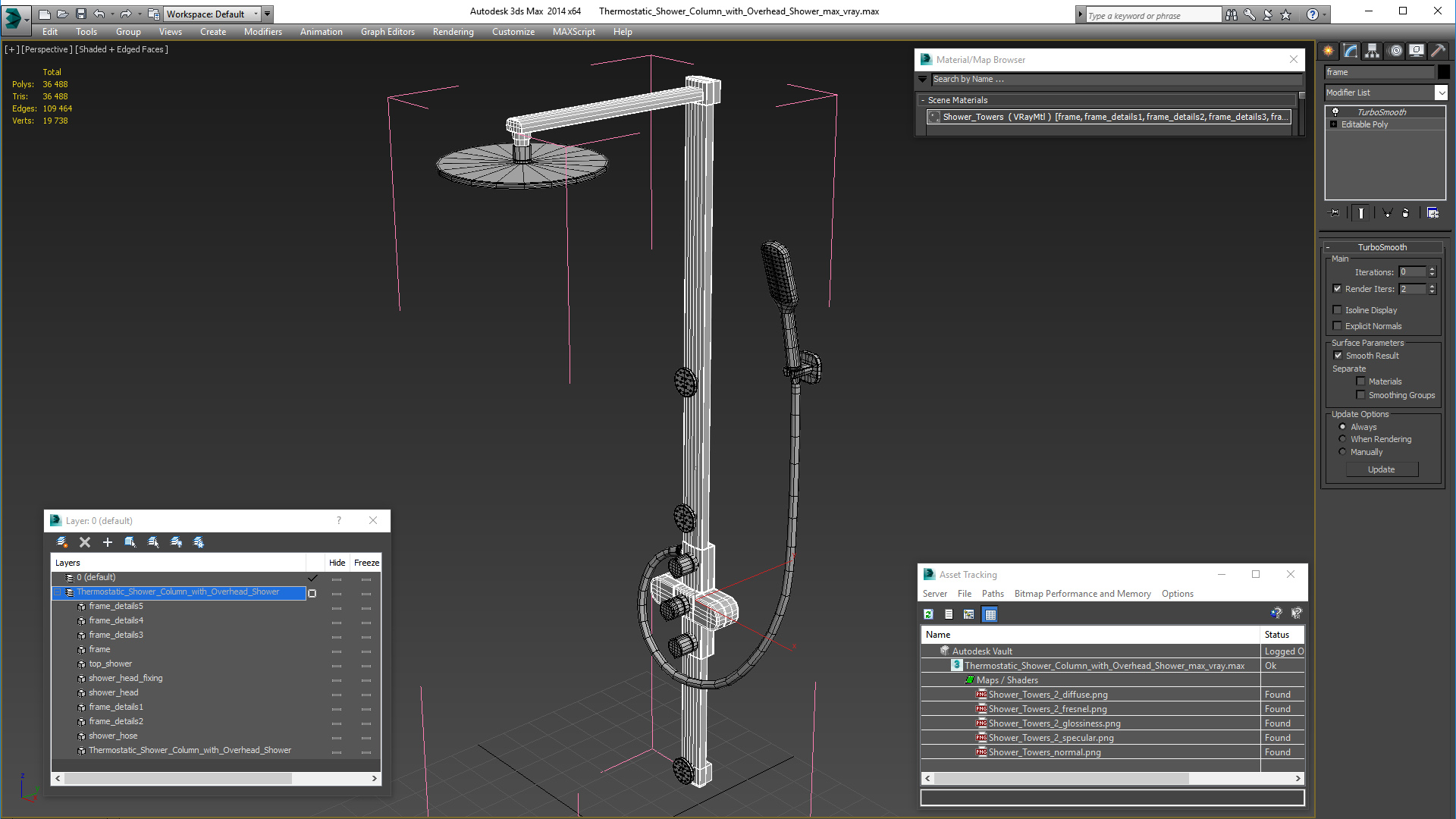Enable Isoline Display checkbox
The width and height of the screenshot is (1456, 819).
click(x=1338, y=310)
